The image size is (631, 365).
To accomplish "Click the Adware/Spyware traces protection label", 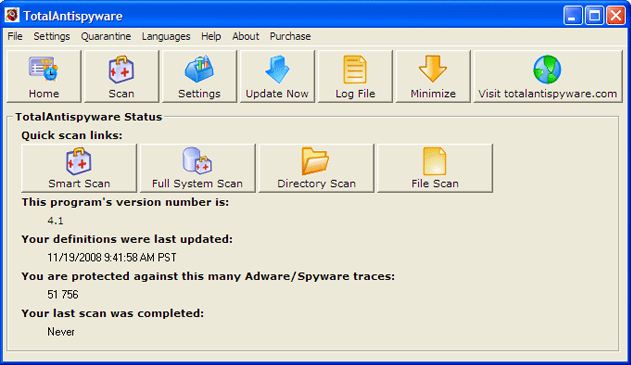I will pyautogui.click(x=208, y=276).
